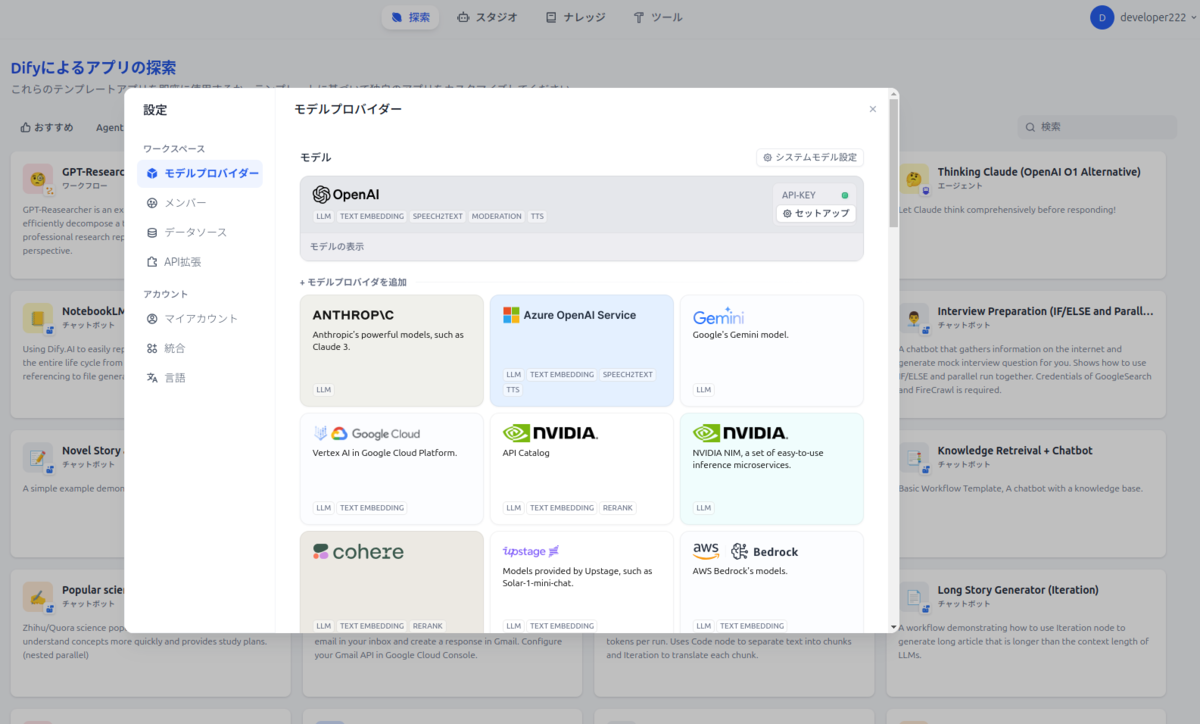Click the MODERATION tag on OpenAI card
This screenshot has width=1200, height=724.
(497, 216)
